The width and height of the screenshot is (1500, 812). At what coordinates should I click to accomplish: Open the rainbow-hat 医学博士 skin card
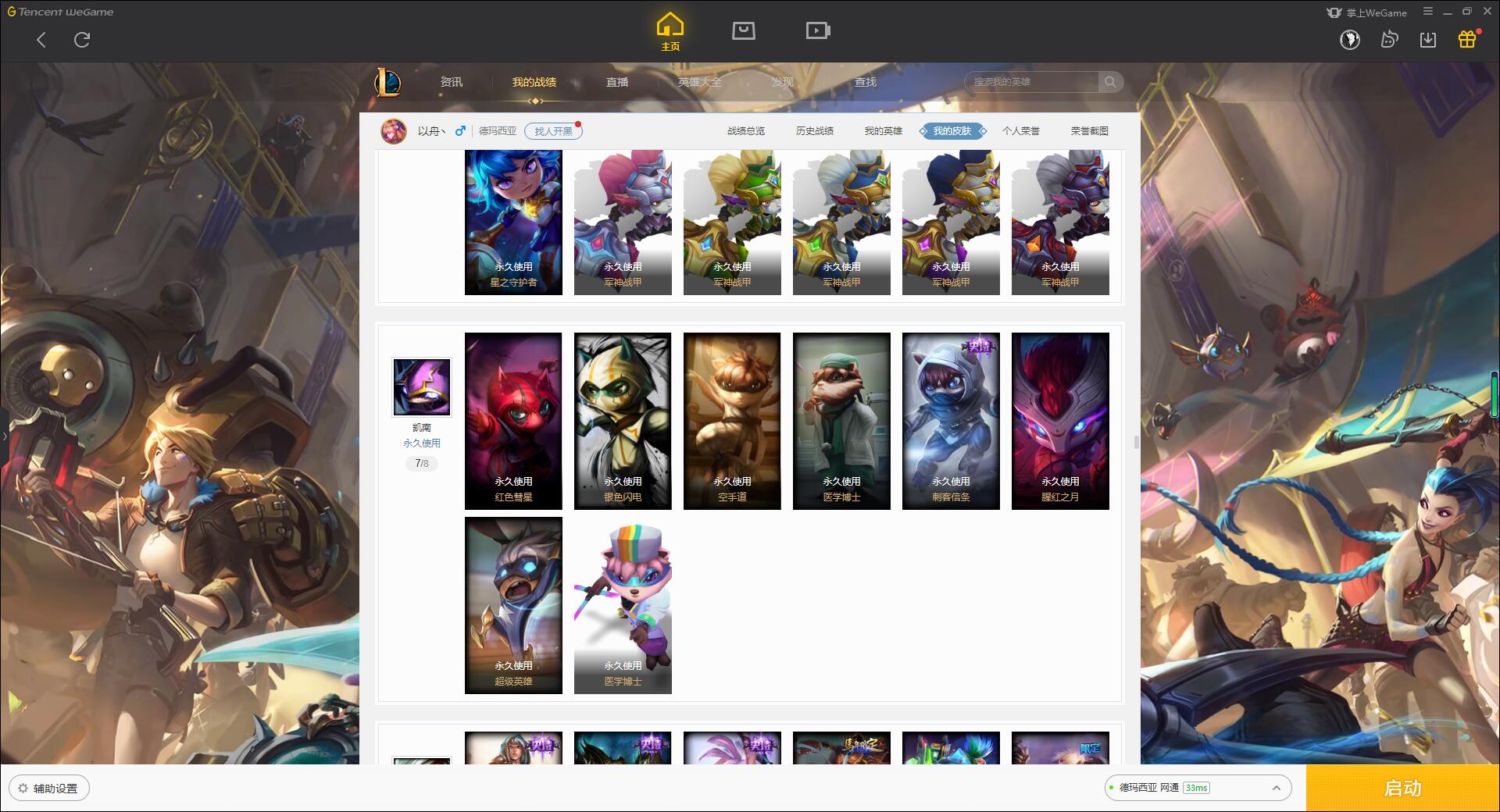click(623, 605)
